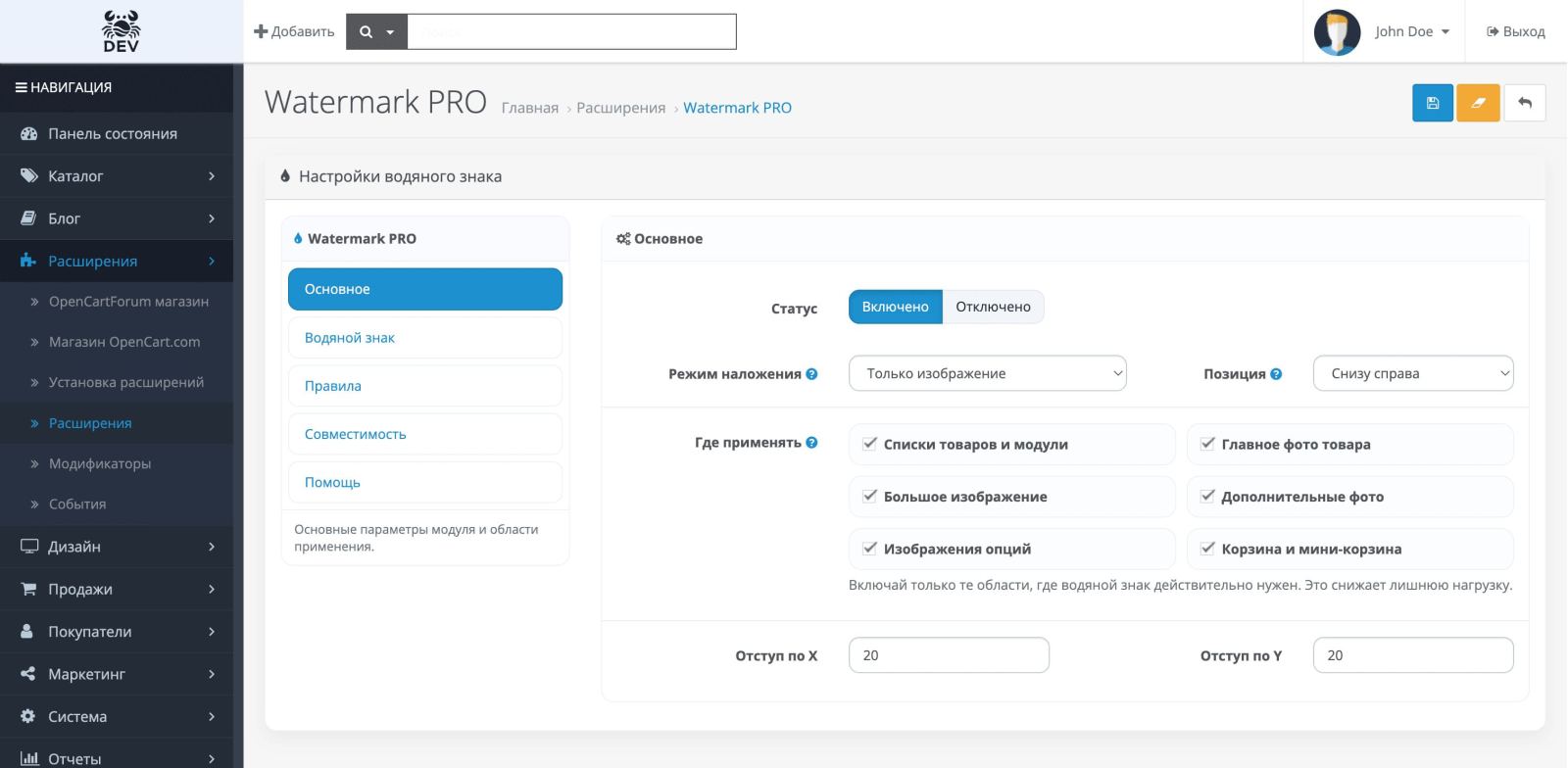
Task: Switch to Помощь tab
Action: tap(425, 482)
